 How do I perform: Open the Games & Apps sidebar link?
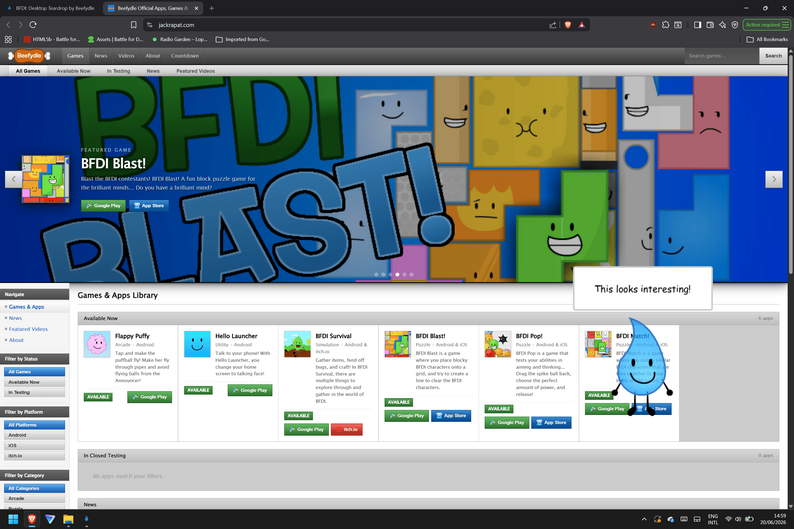coord(26,307)
